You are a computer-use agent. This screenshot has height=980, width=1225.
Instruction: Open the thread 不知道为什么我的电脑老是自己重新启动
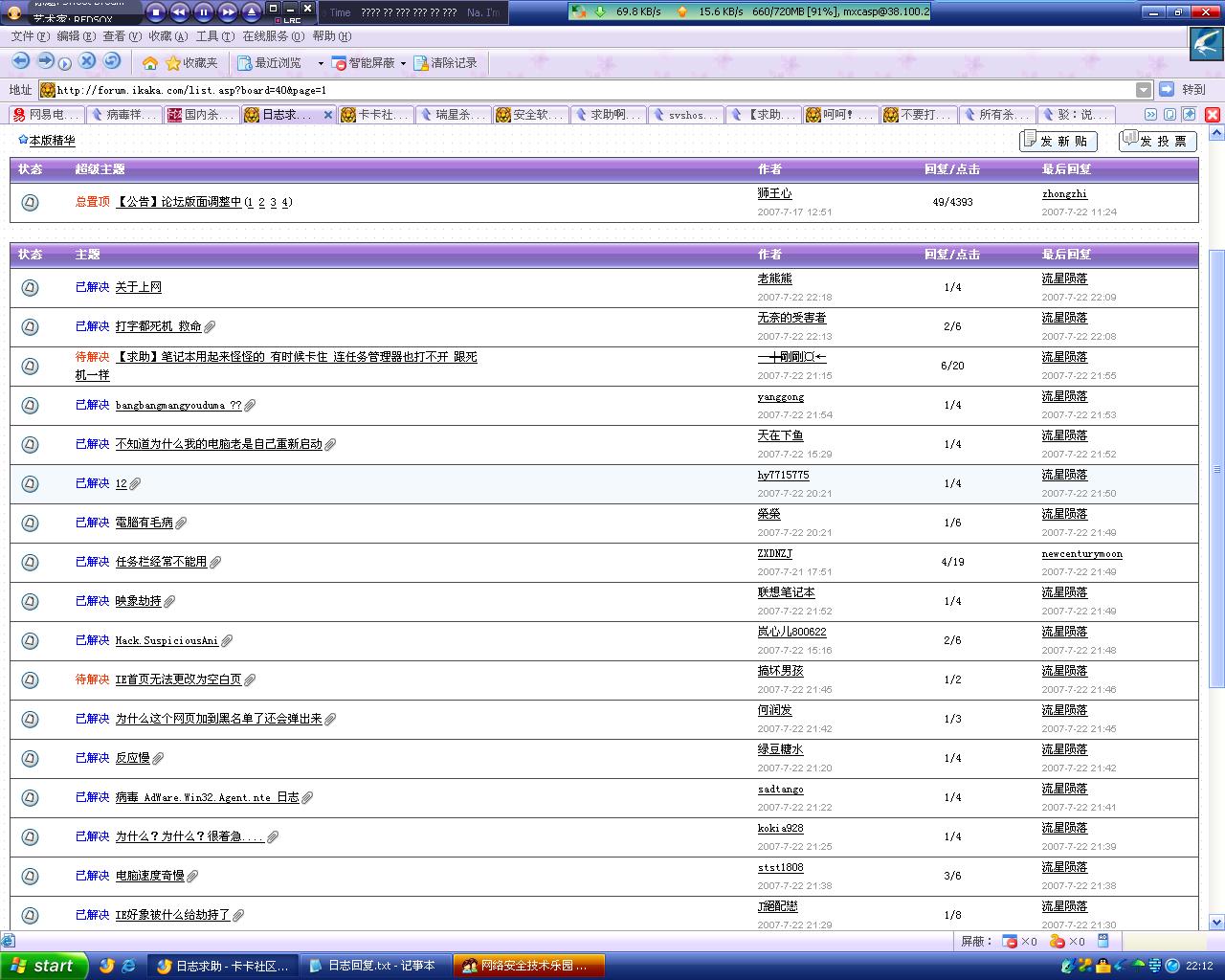pyautogui.click(x=219, y=444)
